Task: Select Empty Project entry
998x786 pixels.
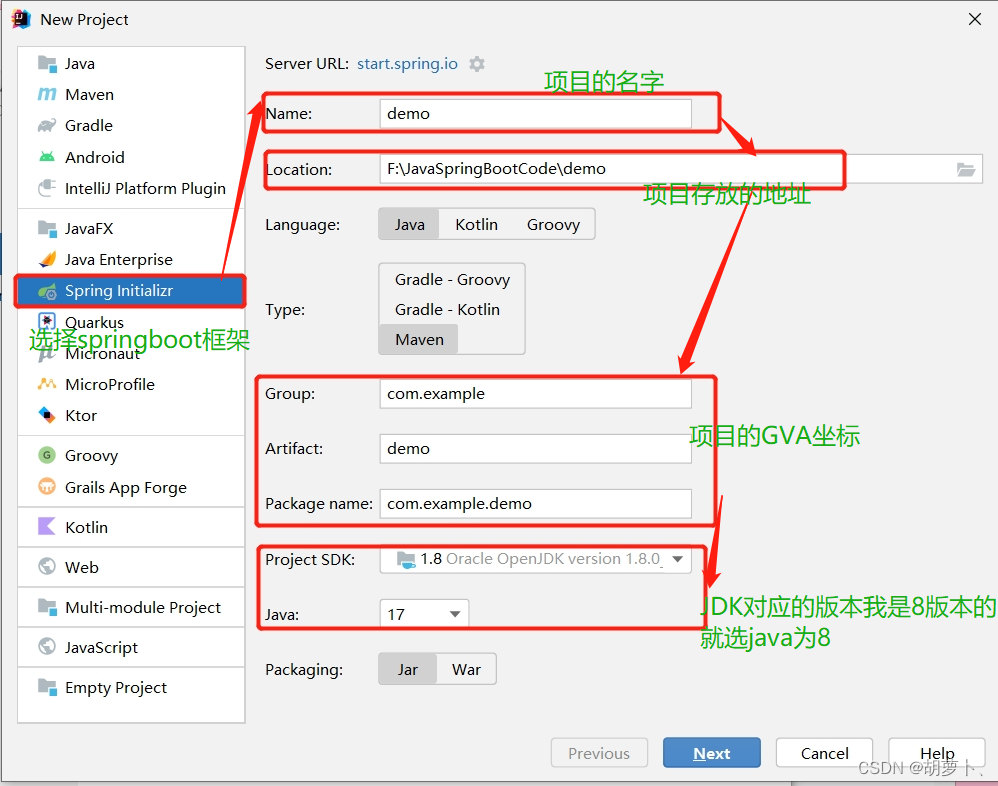Action: tap(131, 687)
